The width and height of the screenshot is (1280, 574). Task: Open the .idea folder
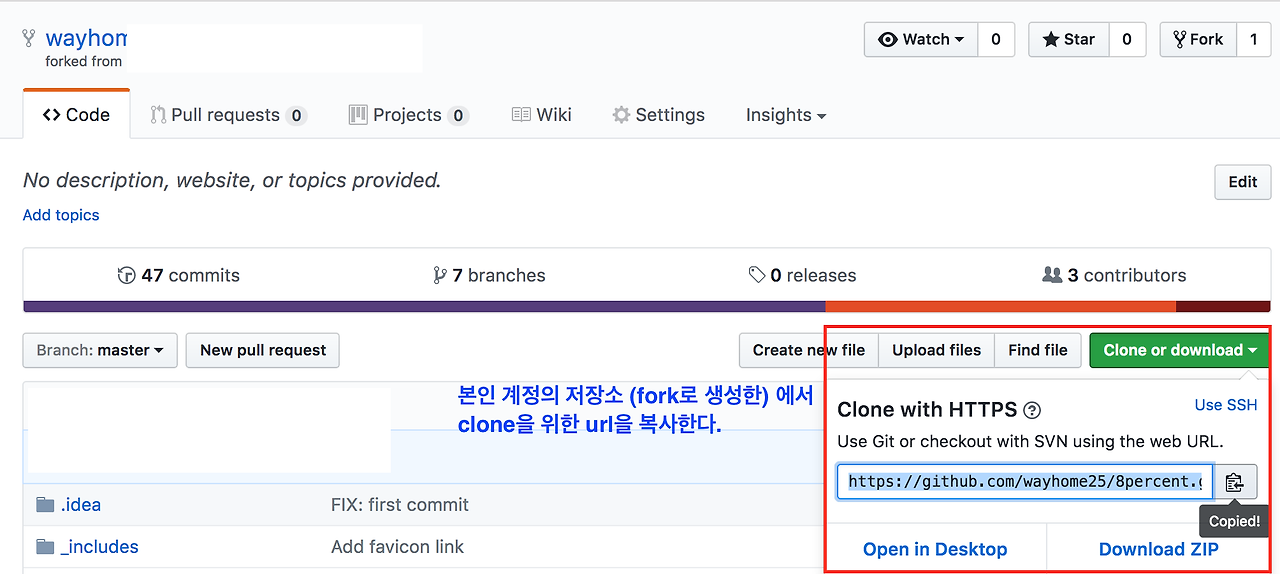[81, 505]
